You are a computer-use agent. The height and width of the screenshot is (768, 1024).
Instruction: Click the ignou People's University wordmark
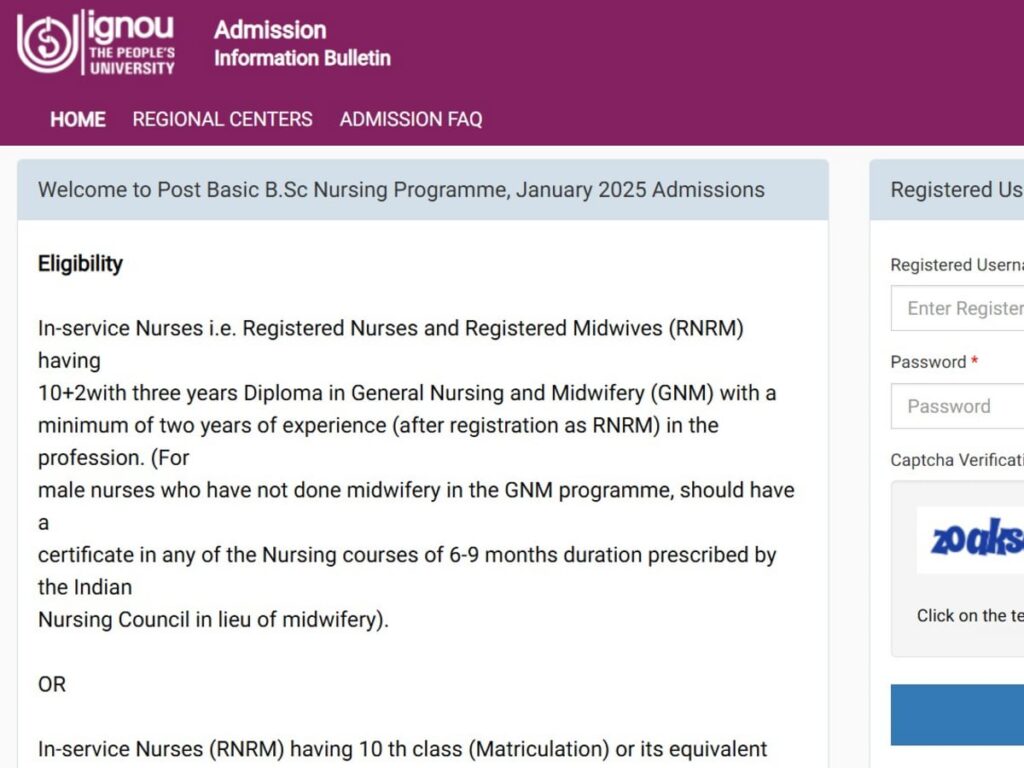pos(131,43)
